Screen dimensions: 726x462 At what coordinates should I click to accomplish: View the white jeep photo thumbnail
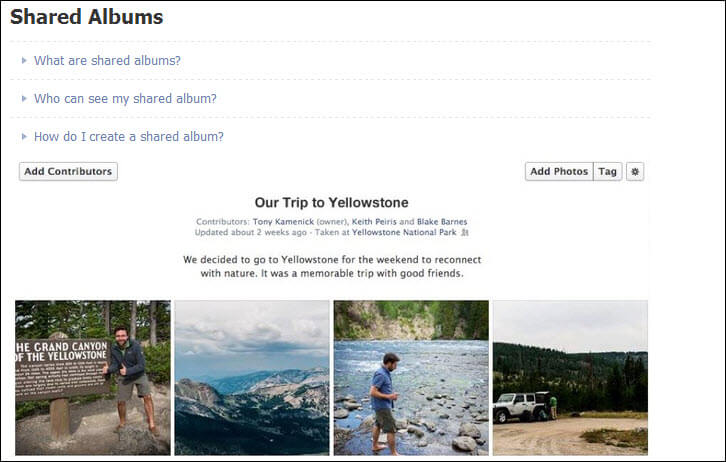(570, 377)
